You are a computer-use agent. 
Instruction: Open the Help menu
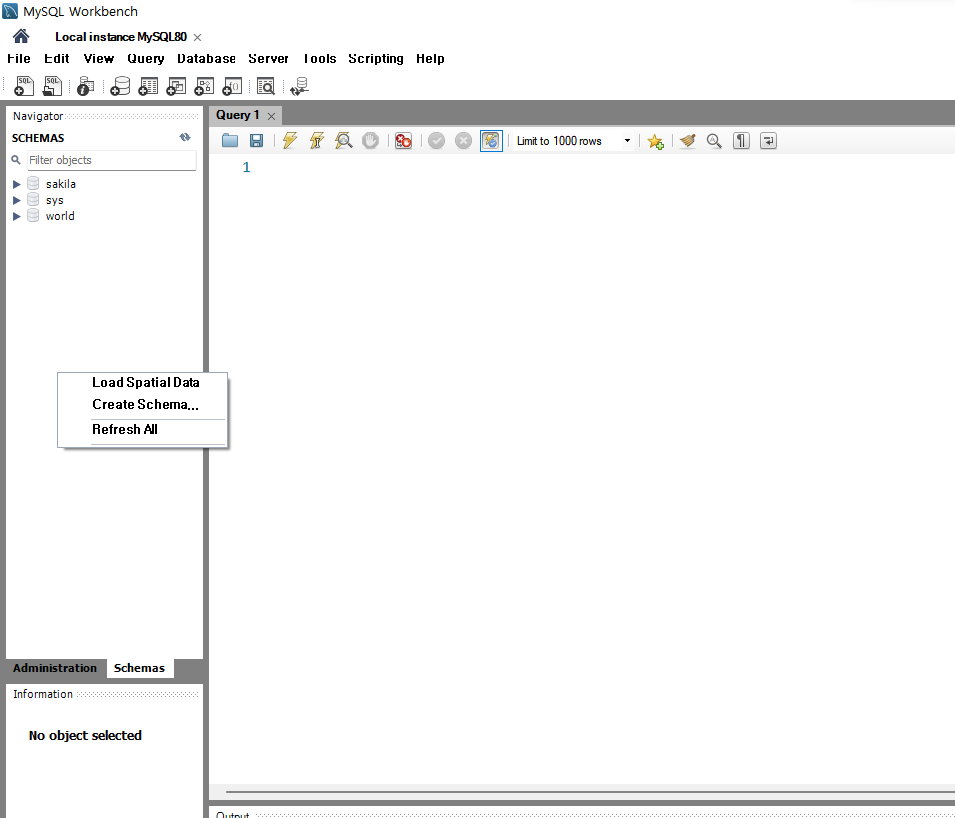coord(430,58)
